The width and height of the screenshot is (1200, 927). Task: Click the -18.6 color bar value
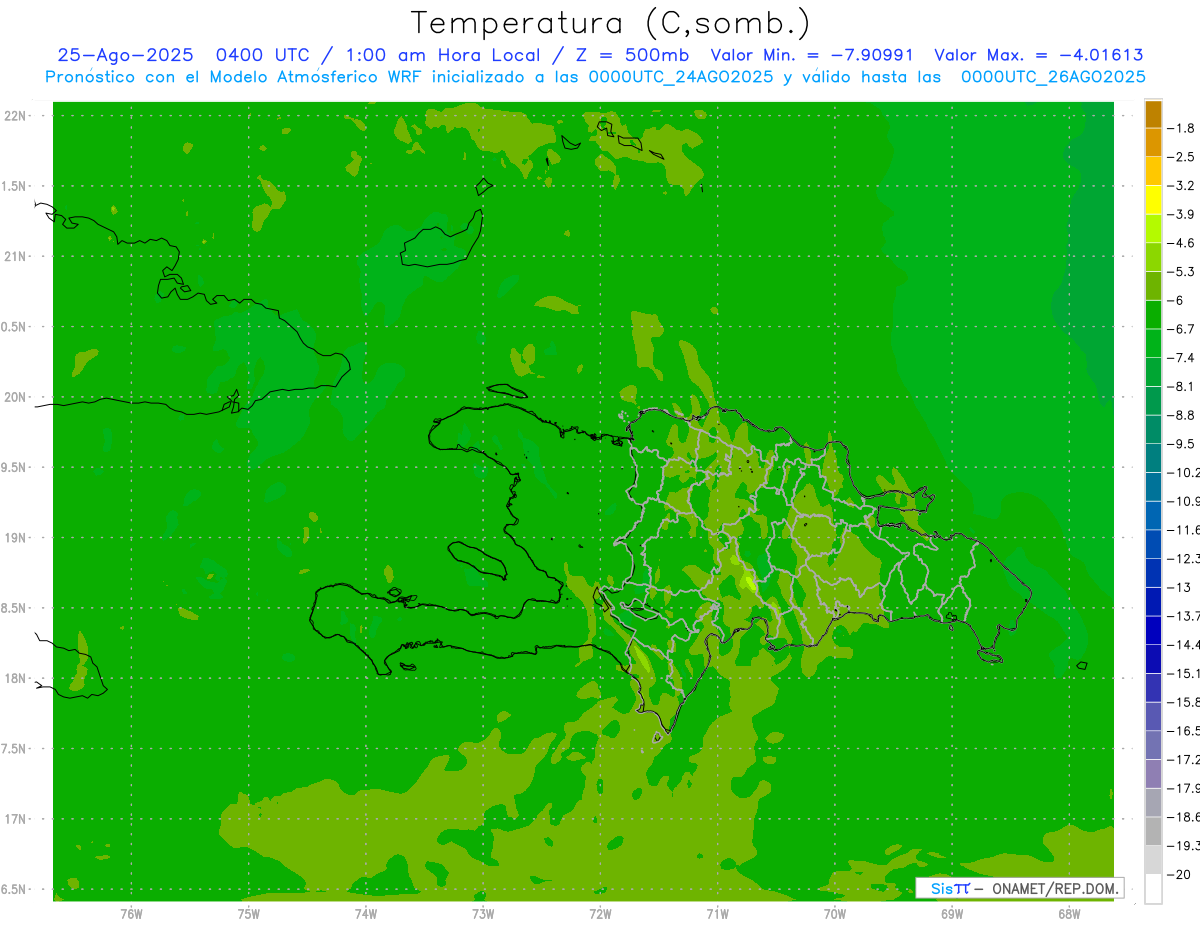(1183, 817)
